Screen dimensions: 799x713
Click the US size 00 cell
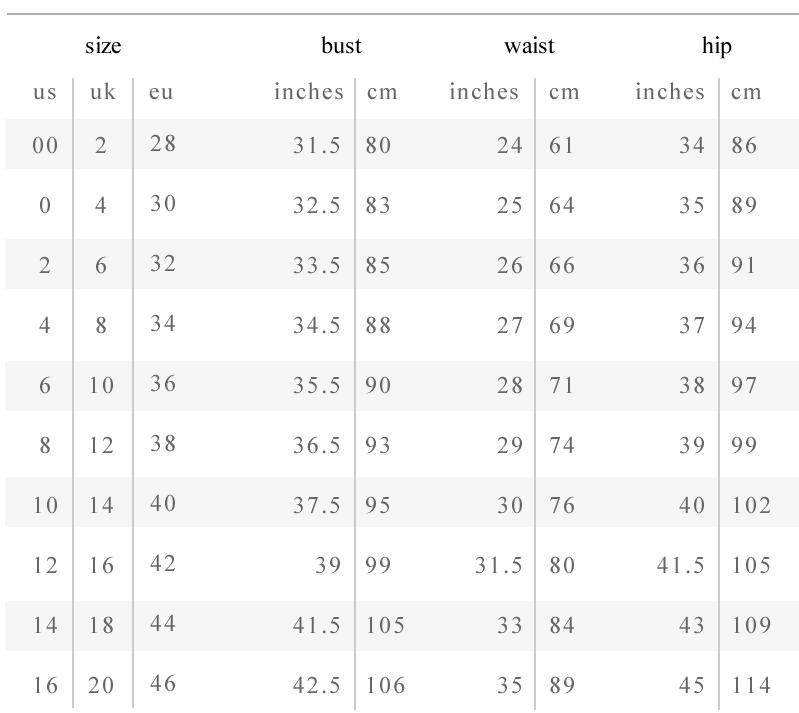(x=45, y=146)
